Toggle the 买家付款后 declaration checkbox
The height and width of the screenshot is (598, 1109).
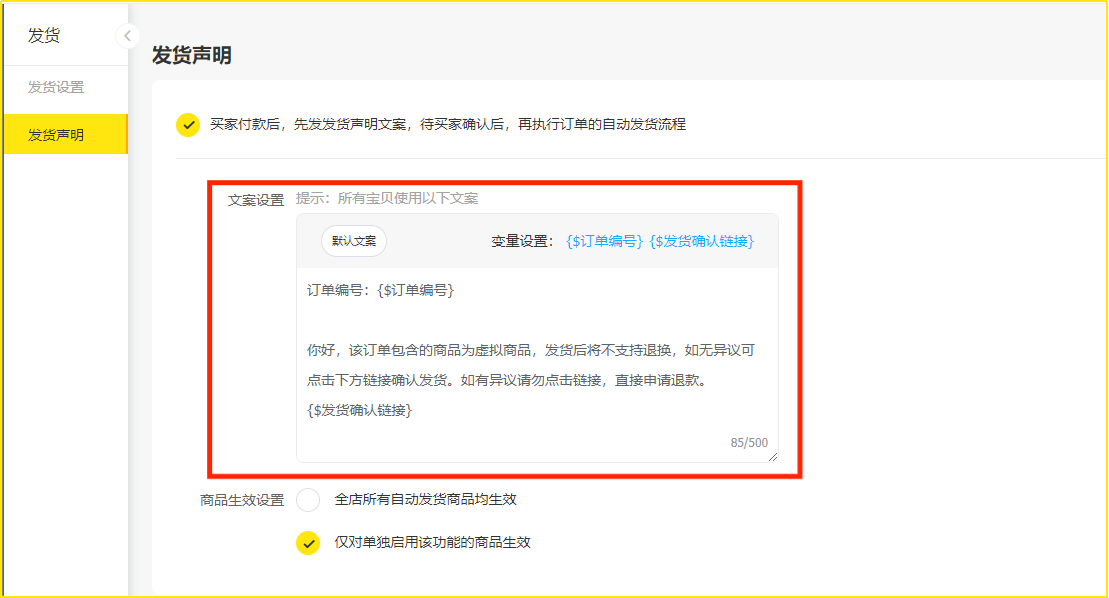click(188, 125)
